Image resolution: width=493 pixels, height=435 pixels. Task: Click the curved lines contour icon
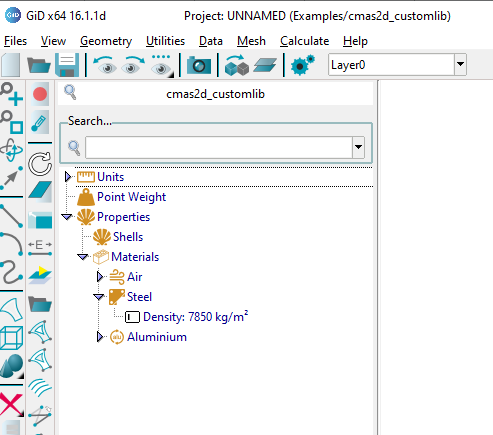coord(40,387)
